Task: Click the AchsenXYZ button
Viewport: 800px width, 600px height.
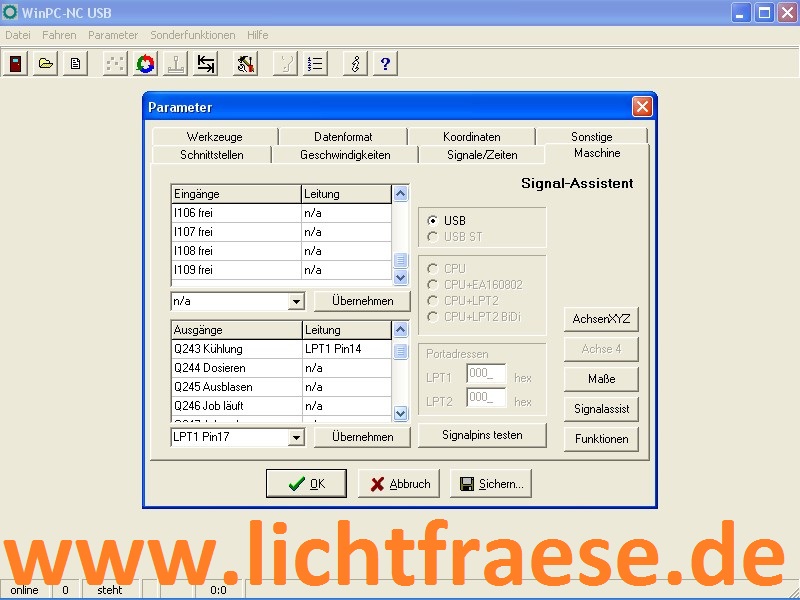Action: 601,319
